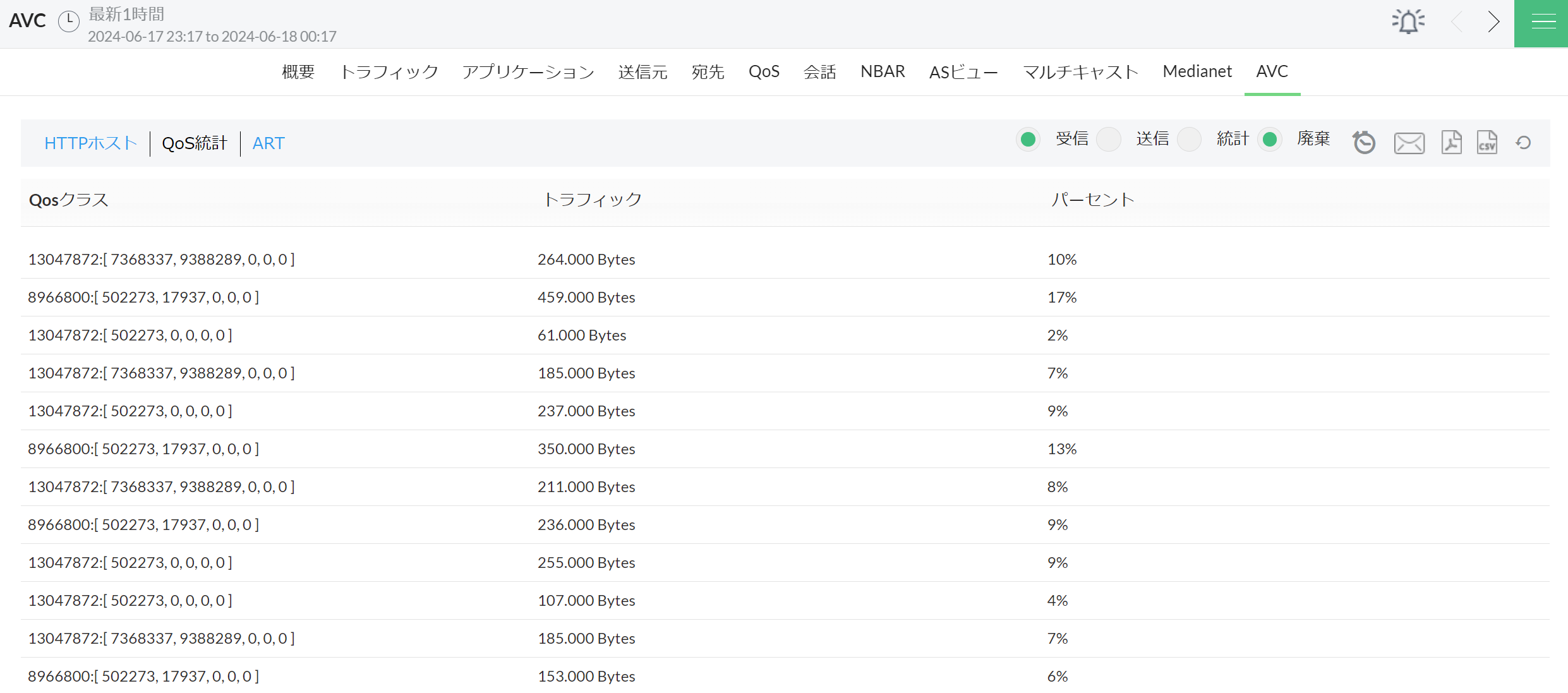Open the 最新1時間 time period selector
Screen dimensions: 1568x693
[x=126, y=14]
